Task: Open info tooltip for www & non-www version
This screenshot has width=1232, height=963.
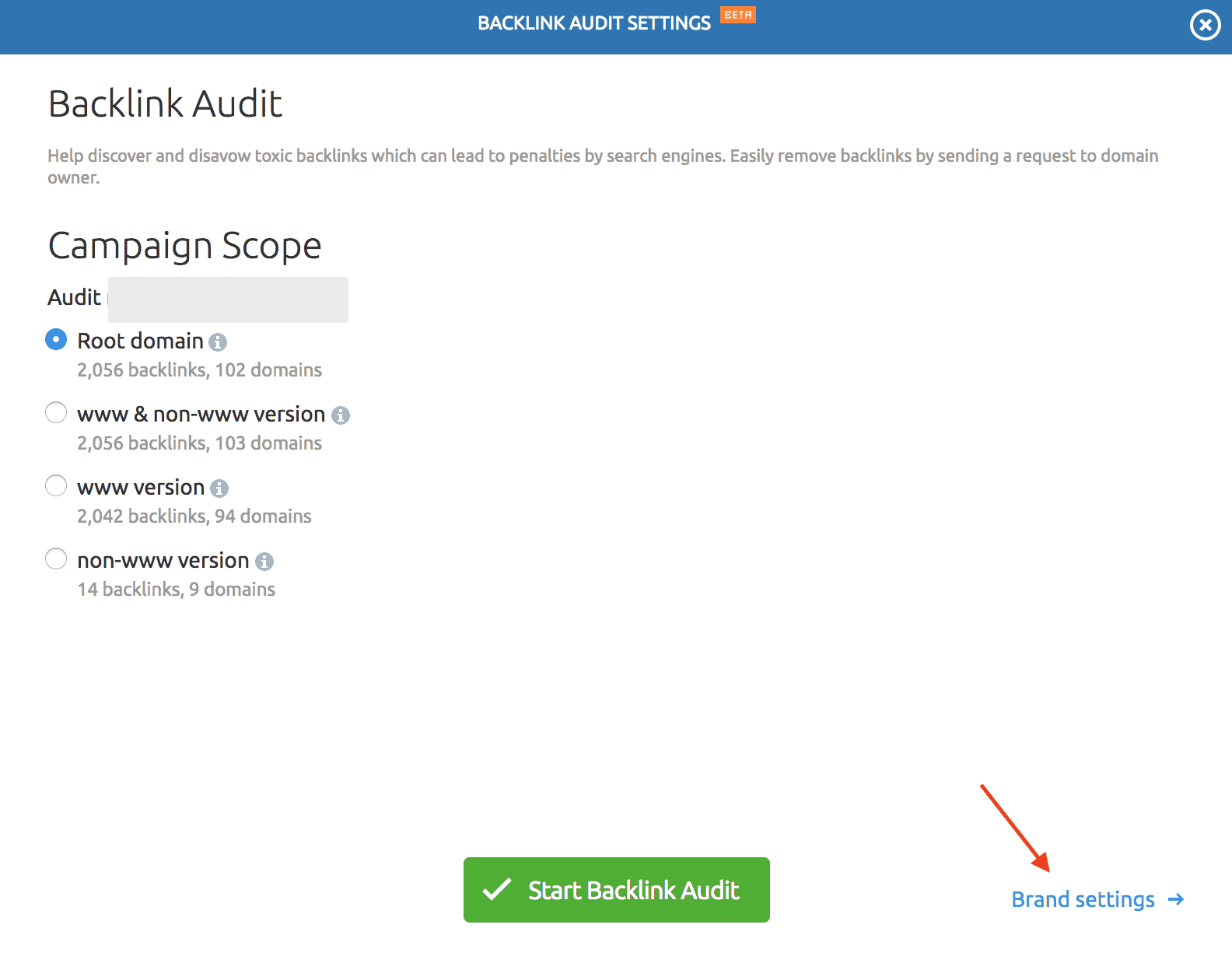Action: pyautogui.click(x=341, y=415)
